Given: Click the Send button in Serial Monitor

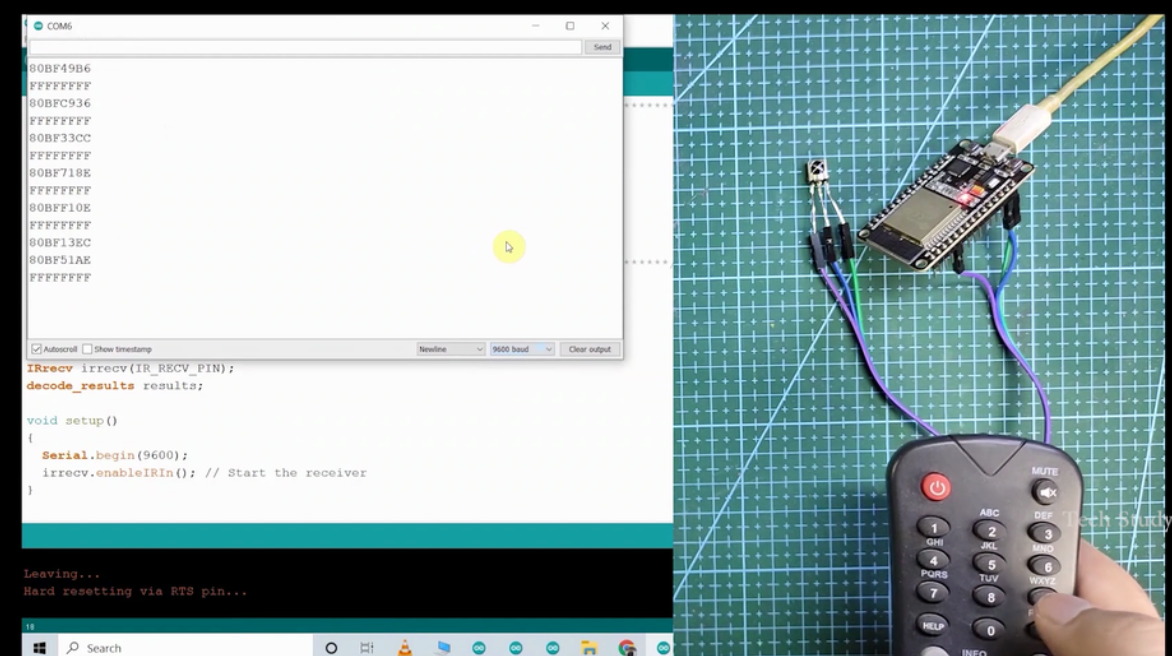Looking at the screenshot, I should coord(601,47).
